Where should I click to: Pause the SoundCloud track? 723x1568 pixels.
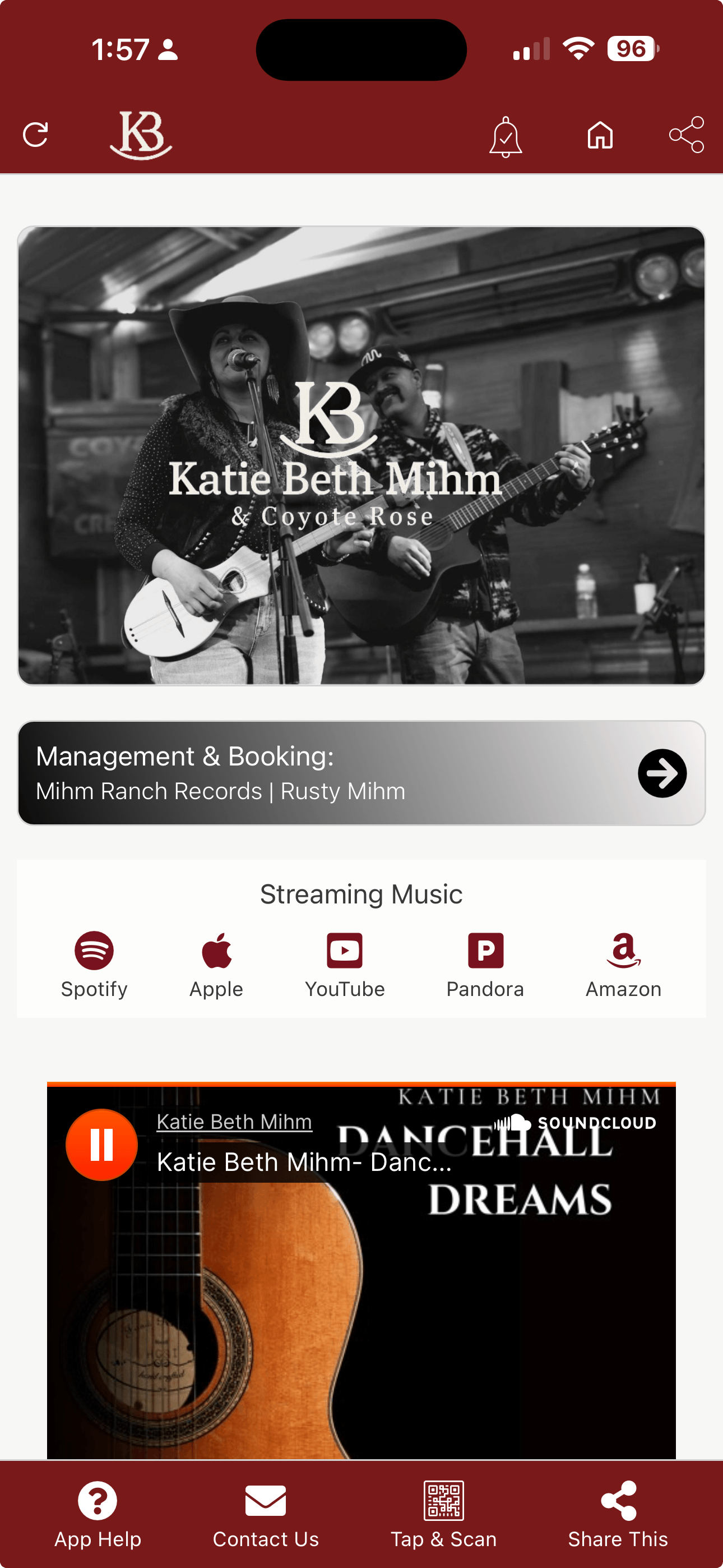(x=101, y=1145)
